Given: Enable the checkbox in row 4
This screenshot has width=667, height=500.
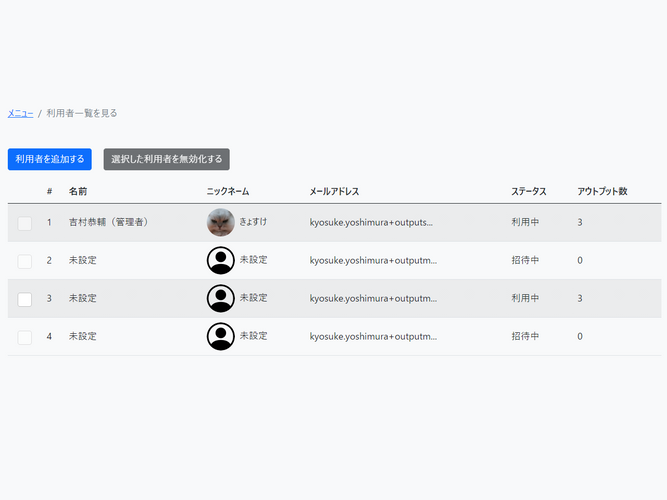Looking at the screenshot, I should tap(25, 337).
